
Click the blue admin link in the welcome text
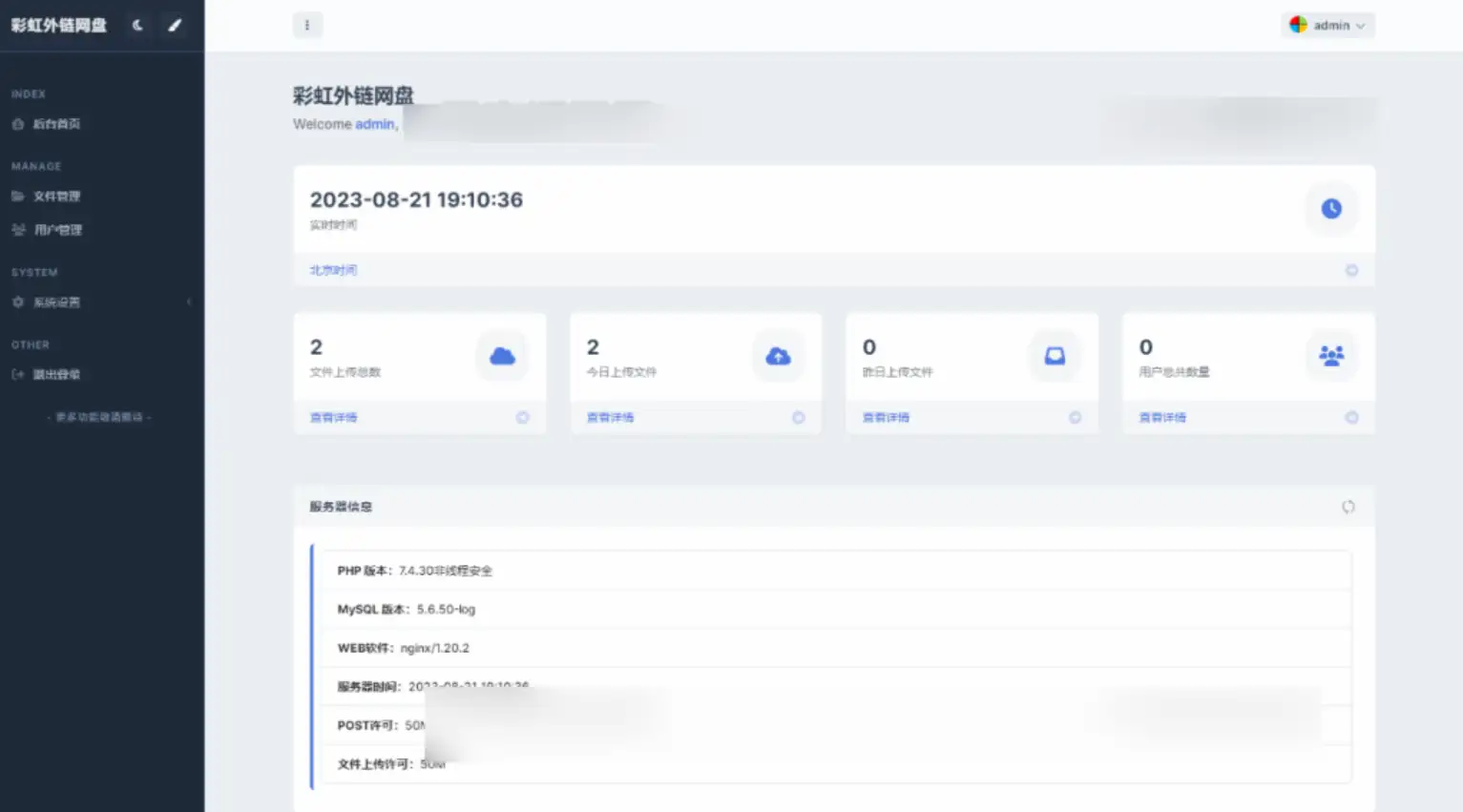[374, 124]
